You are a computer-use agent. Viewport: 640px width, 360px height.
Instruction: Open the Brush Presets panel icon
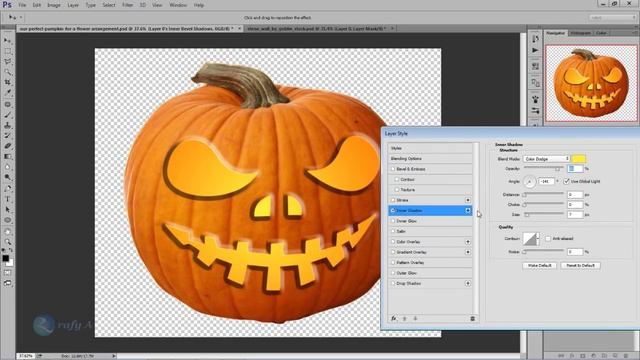click(535, 111)
